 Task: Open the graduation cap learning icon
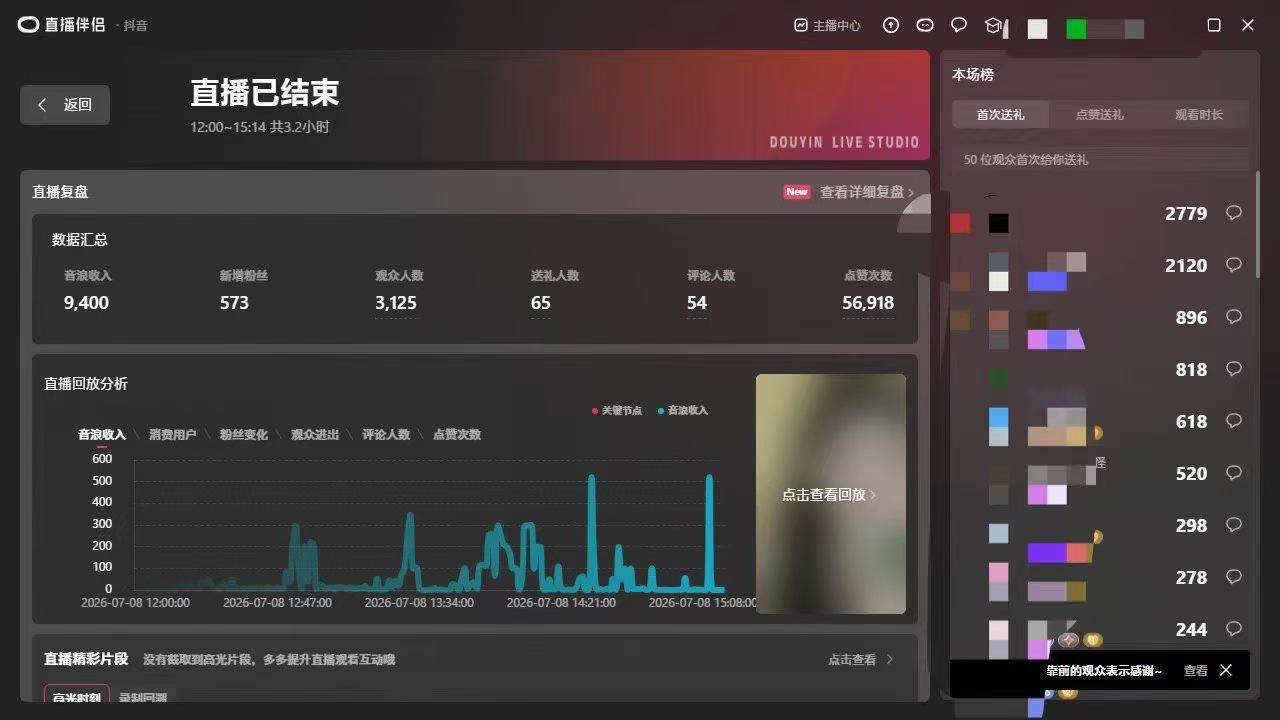tap(992, 25)
